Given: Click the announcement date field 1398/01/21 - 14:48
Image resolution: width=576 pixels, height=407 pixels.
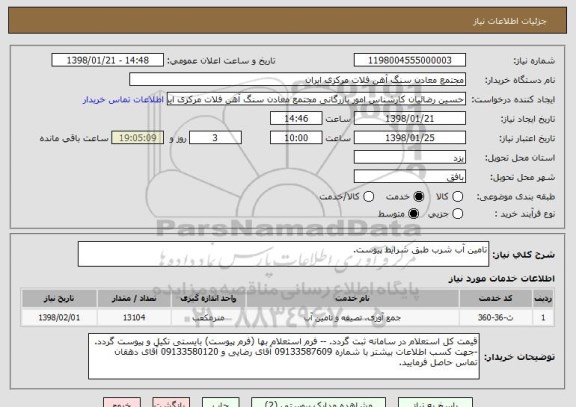Looking at the screenshot, I should tap(108, 60).
